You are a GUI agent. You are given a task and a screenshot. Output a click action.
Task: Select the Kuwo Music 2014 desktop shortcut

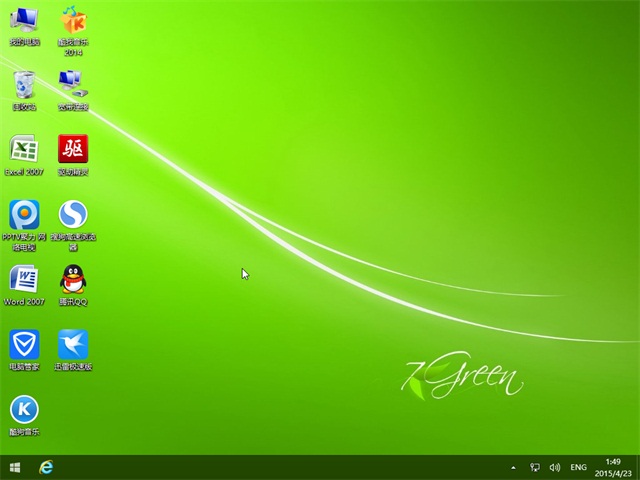(73, 21)
